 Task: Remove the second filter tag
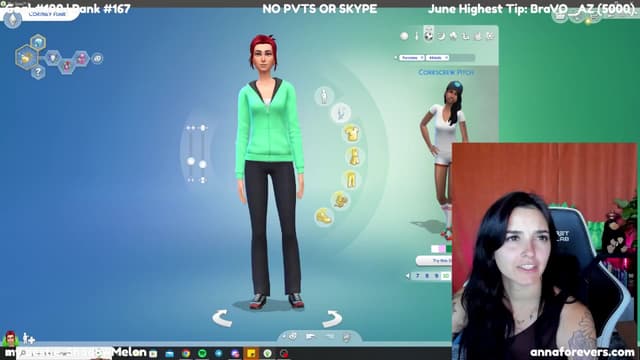(447, 58)
